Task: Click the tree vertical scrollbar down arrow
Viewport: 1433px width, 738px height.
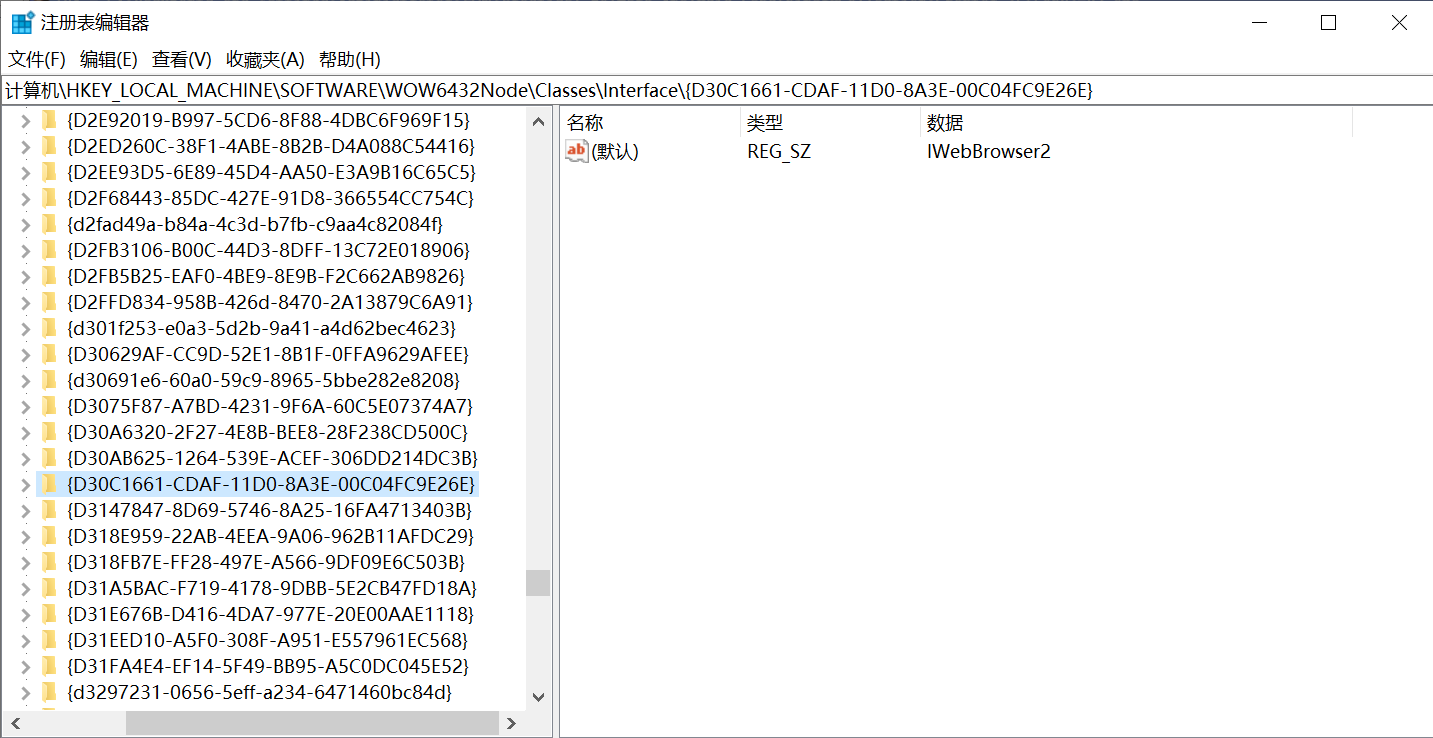Action: [538, 697]
